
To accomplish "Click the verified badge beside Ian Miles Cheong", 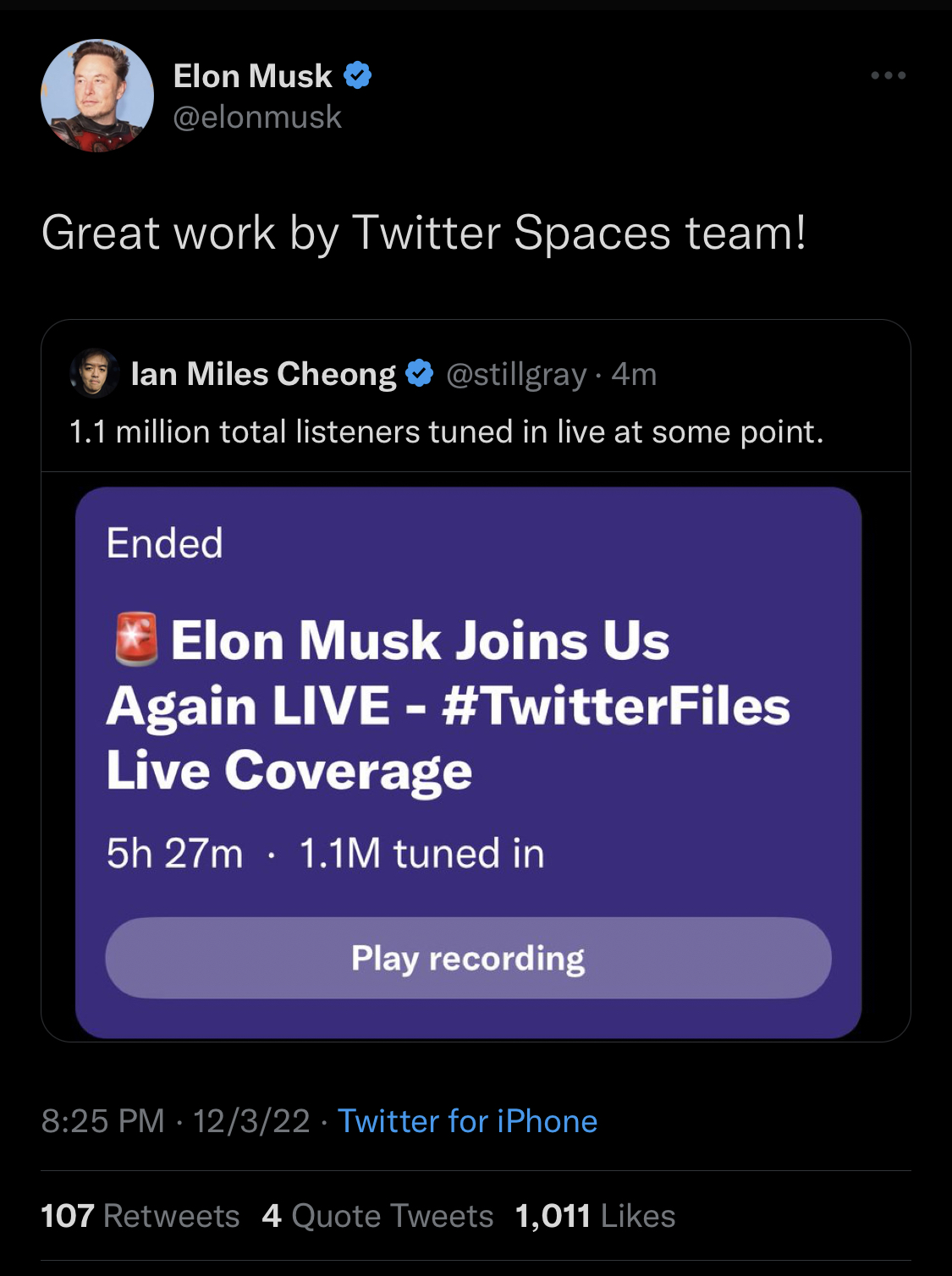I will tap(420, 373).
